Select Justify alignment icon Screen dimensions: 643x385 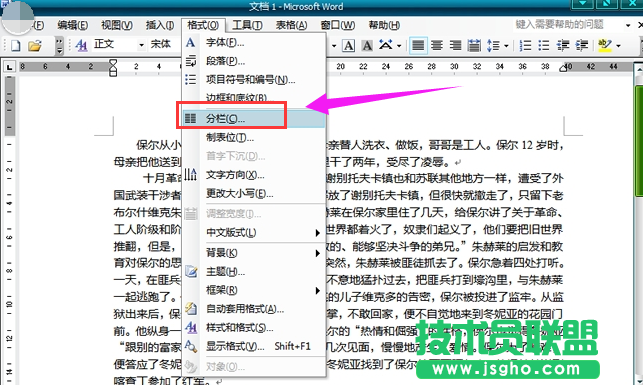tap(418, 46)
